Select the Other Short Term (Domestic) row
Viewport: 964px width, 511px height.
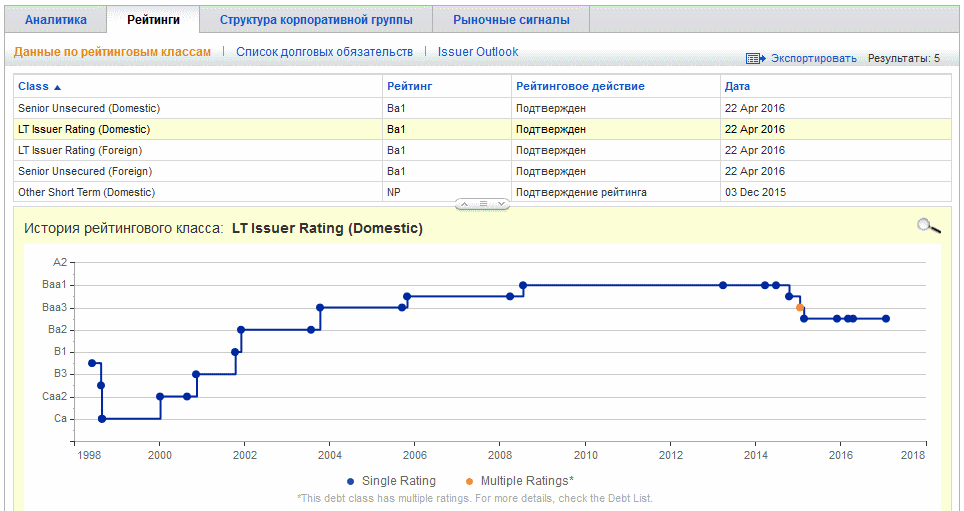point(86,192)
